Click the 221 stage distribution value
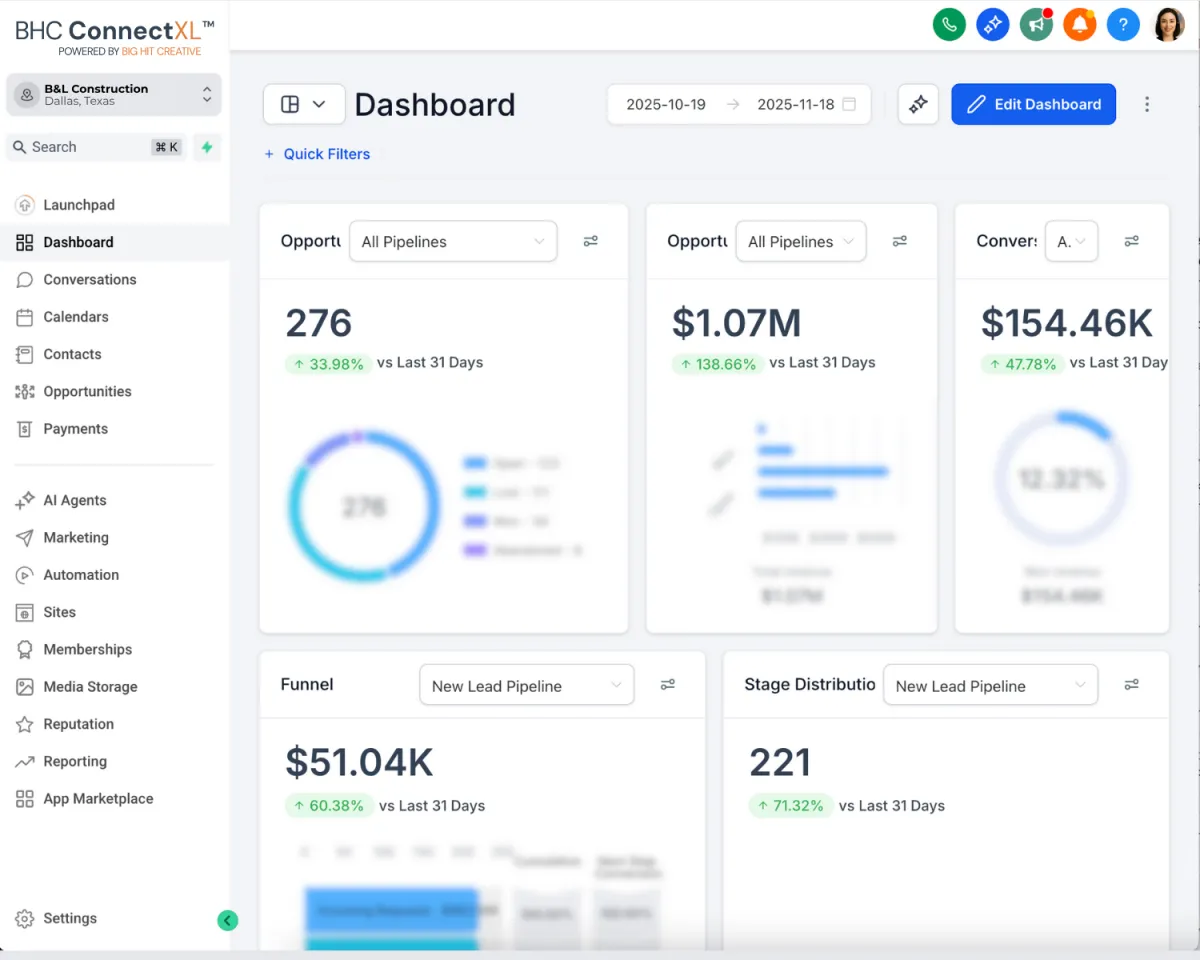 [779, 763]
